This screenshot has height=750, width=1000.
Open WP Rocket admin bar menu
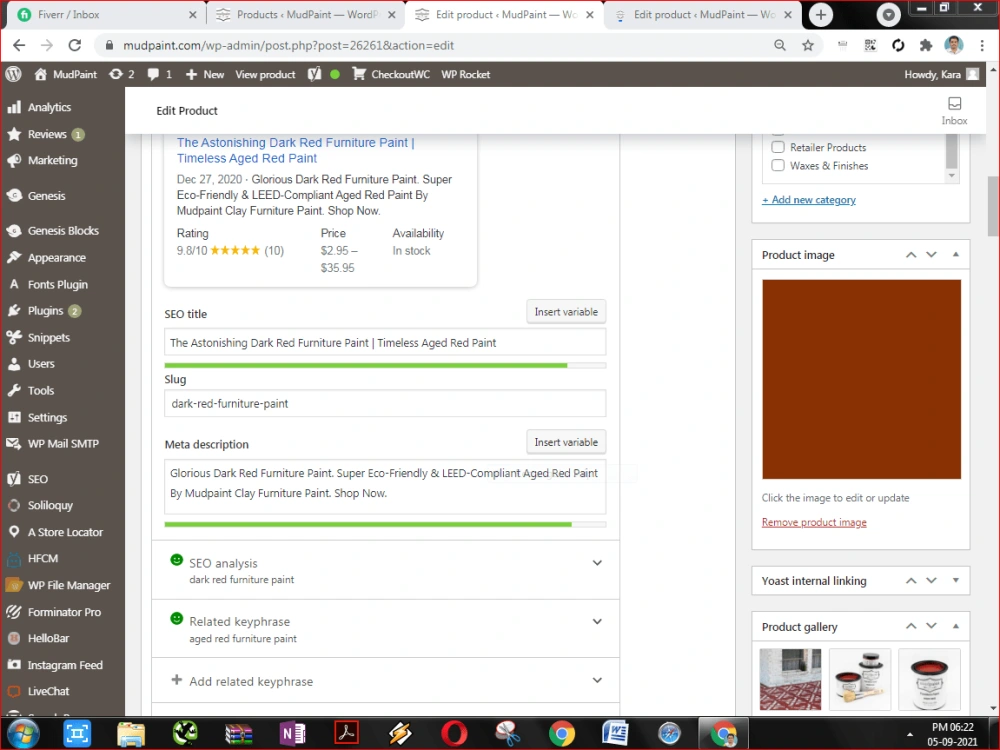(466, 74)
